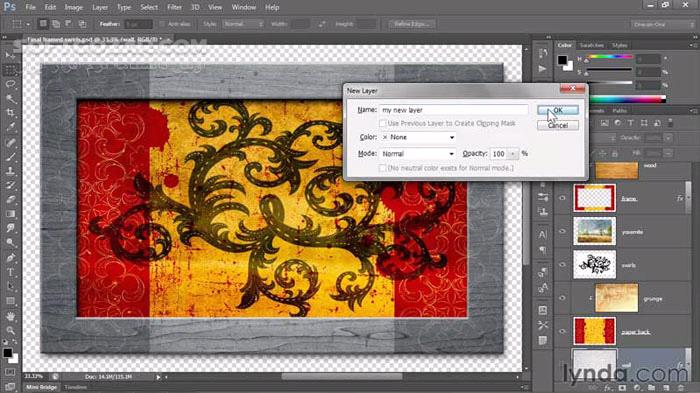Select the Quick Selection tool

10,98
